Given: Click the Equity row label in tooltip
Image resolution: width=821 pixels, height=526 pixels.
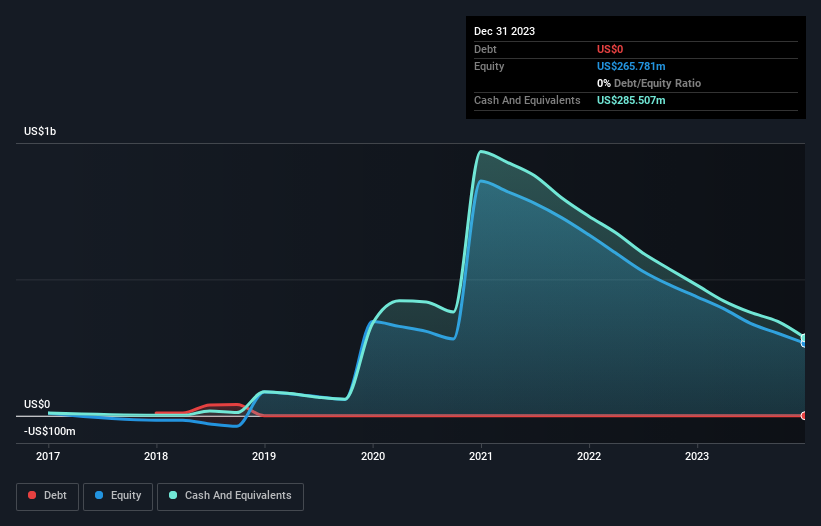Looking at the screenshot, I should pyautogui.click(x=489, y=66).
